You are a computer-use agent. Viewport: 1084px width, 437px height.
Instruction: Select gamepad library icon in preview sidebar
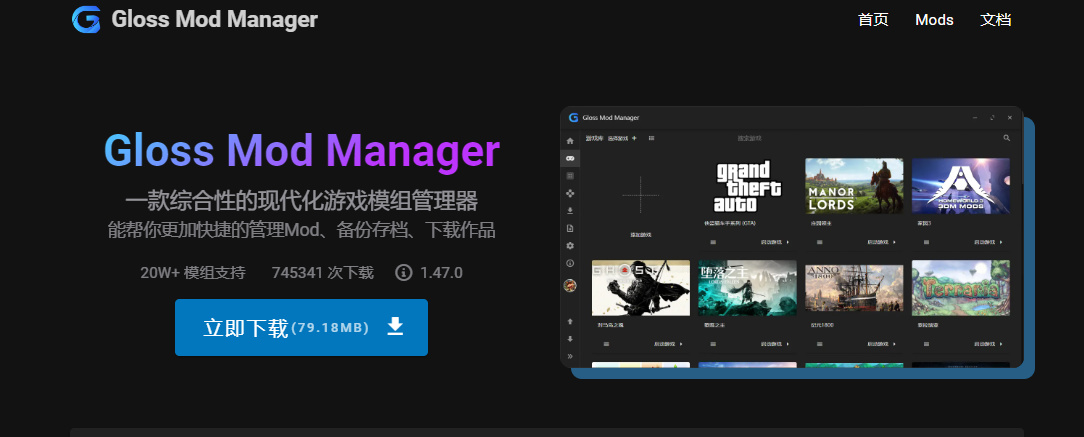[x=570, y=158]
